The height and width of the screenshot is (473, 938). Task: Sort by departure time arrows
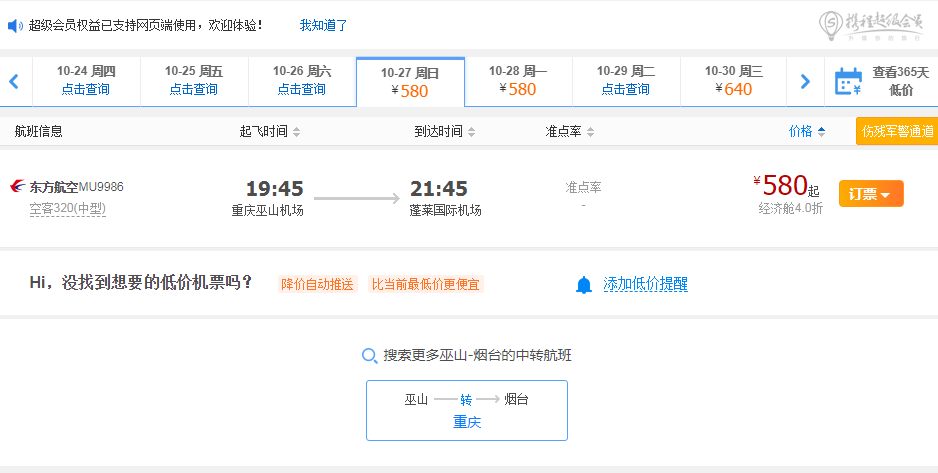pos(297,132)
